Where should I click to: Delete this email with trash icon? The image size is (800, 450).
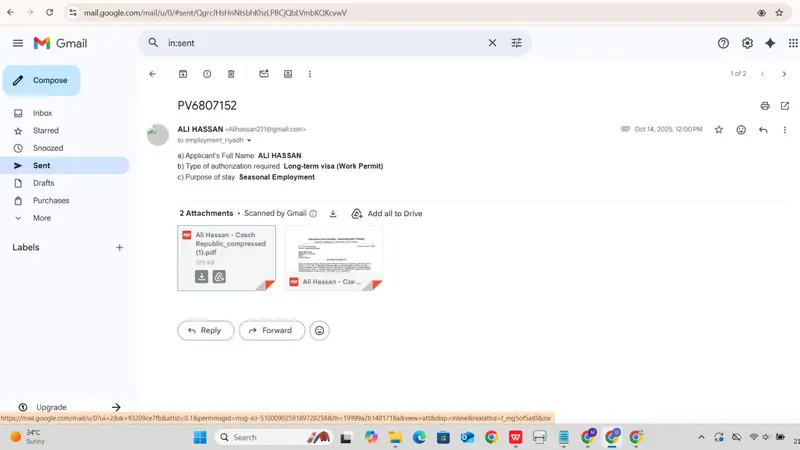click(231, 74)
